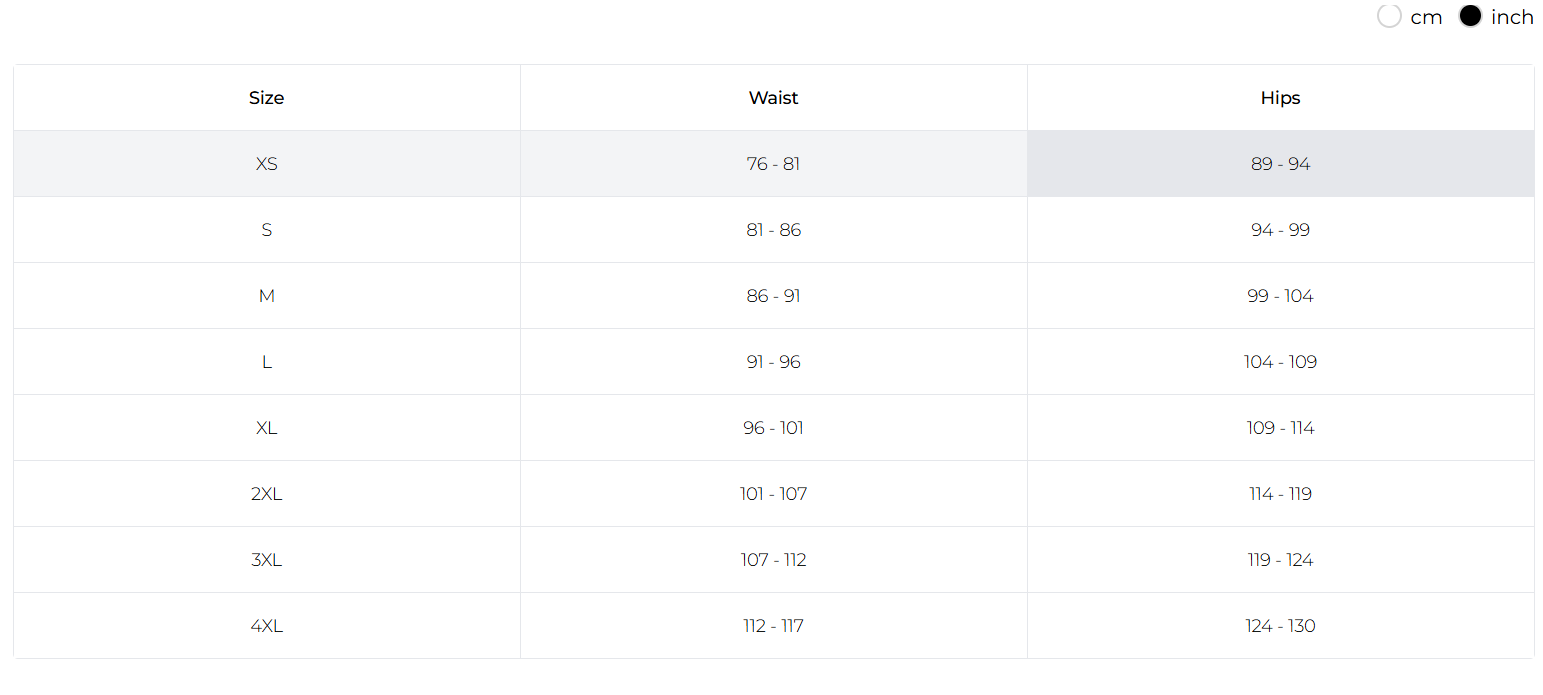
Task: Click the S waist value 81 - 86
Action: click(x=774, y=230)
